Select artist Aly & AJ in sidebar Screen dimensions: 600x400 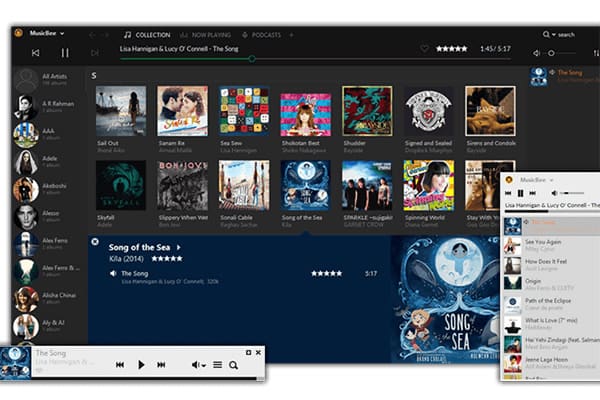tap(47, 326)
